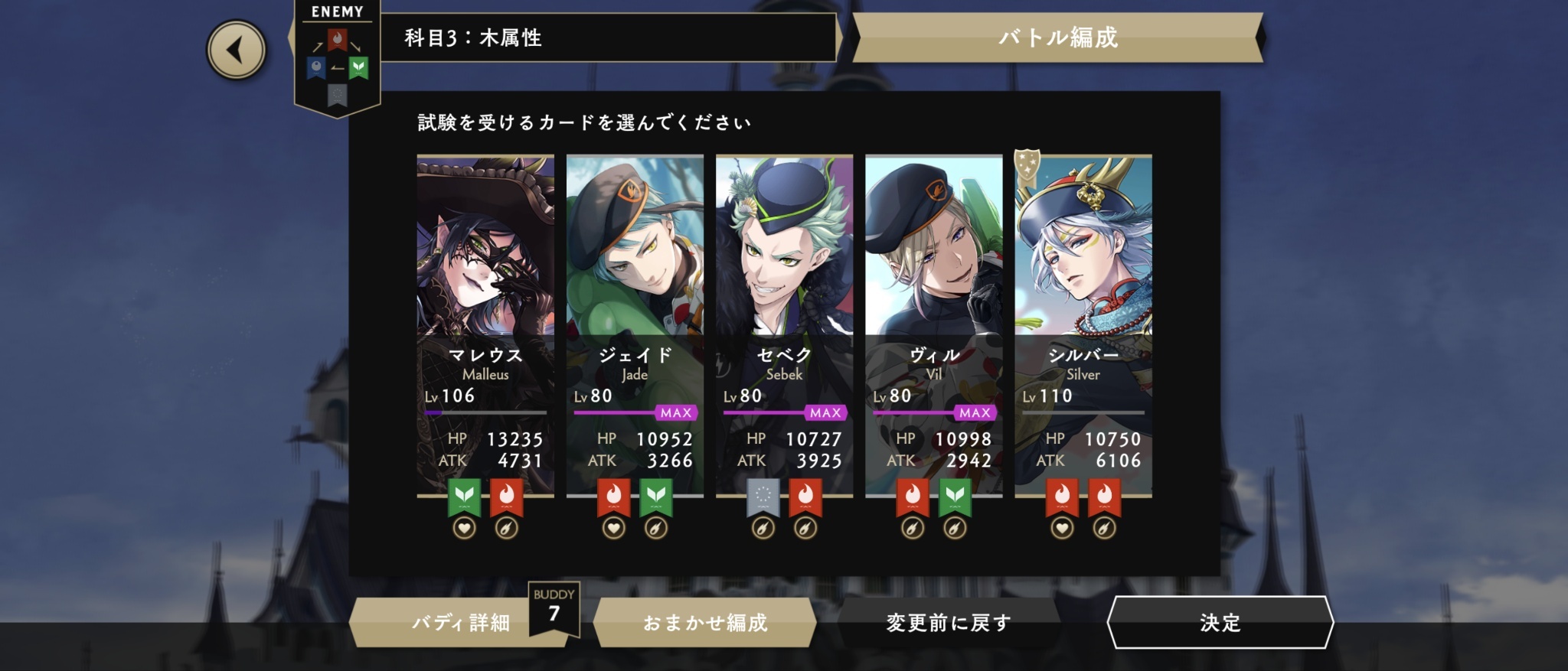The height and width of the screenshot is (671, 1568).
Task: Click 変更前に戻す to revert changes
Action: 949,623
